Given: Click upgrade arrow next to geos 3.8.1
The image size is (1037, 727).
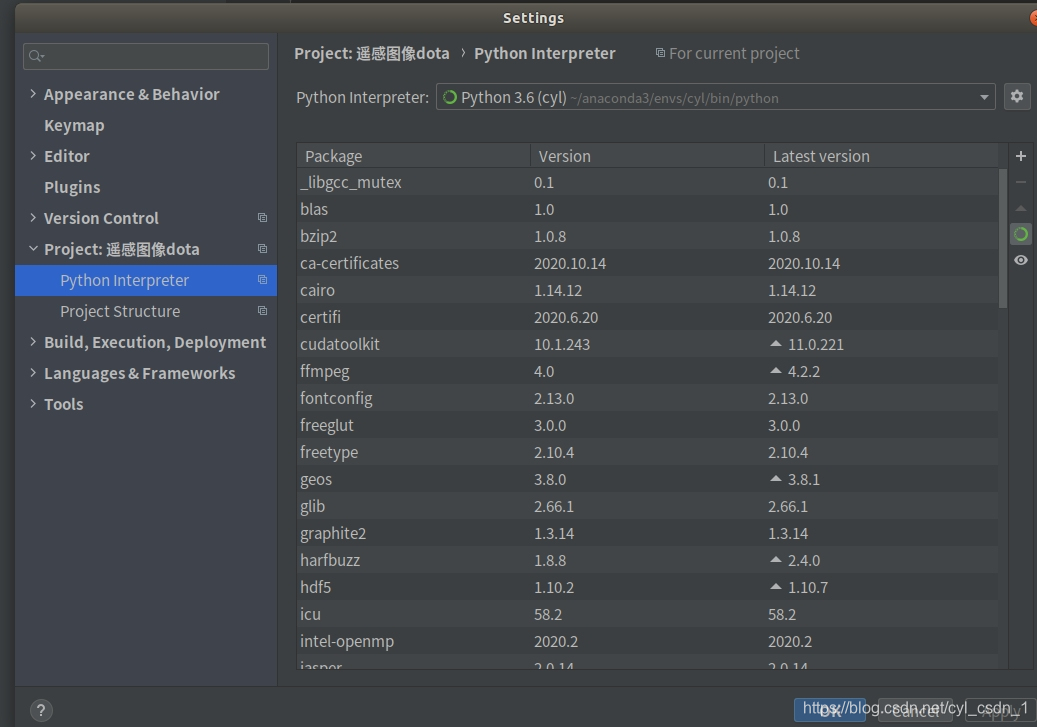Looking at the screenshot, I should pos(776,479).
